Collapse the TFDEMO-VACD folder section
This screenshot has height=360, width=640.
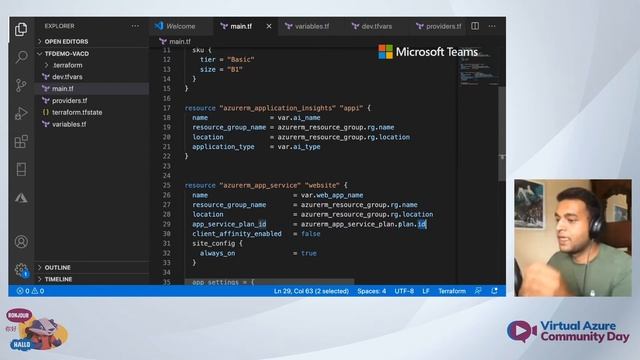click(x=92, y=54)
